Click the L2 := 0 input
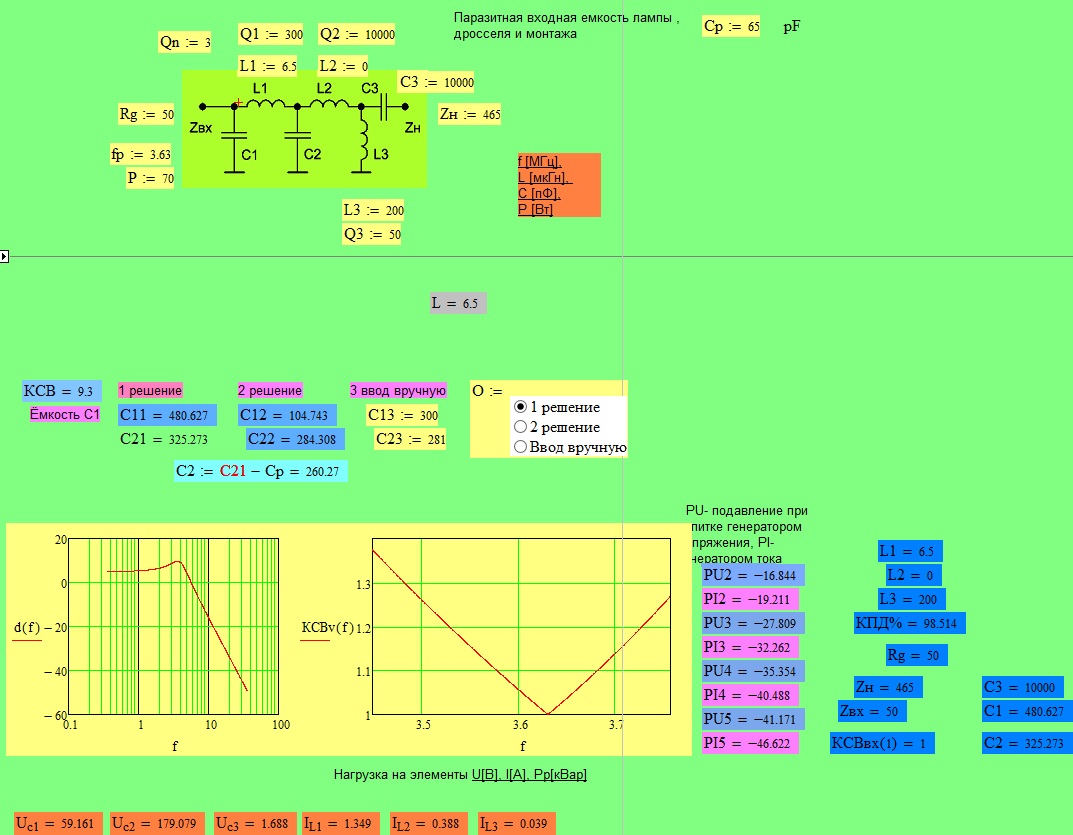This screenshot has width=1073, height=835. (x=344, y=66)
